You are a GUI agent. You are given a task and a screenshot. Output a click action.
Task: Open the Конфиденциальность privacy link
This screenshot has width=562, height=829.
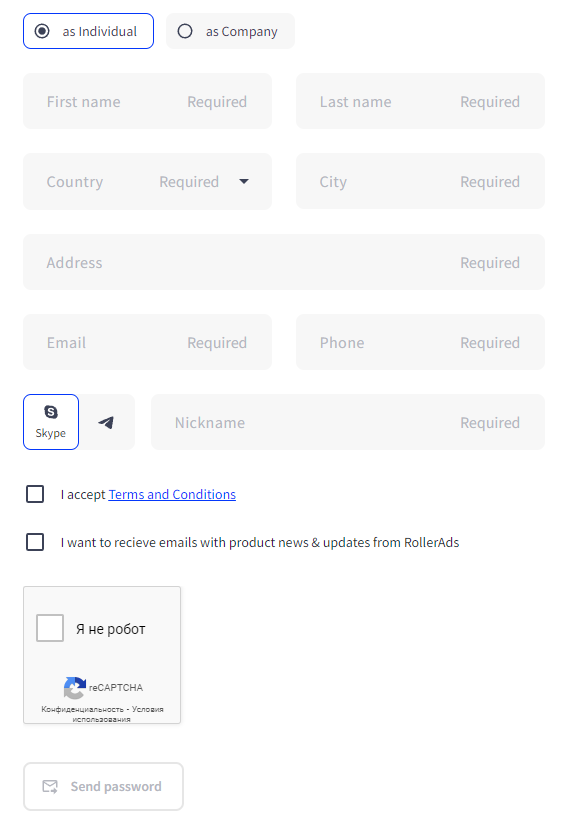coord(82,709)
